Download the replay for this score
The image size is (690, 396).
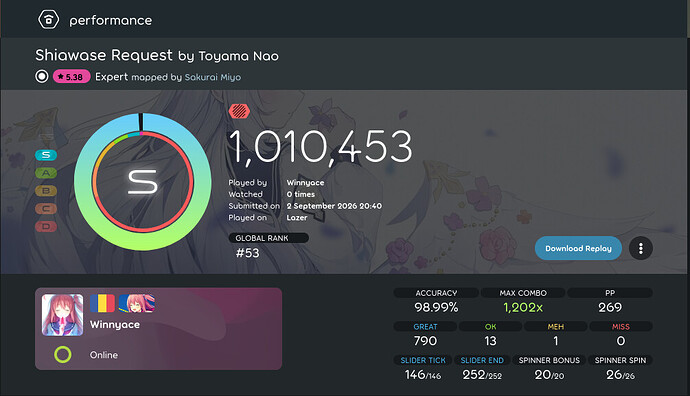[578, 248]
